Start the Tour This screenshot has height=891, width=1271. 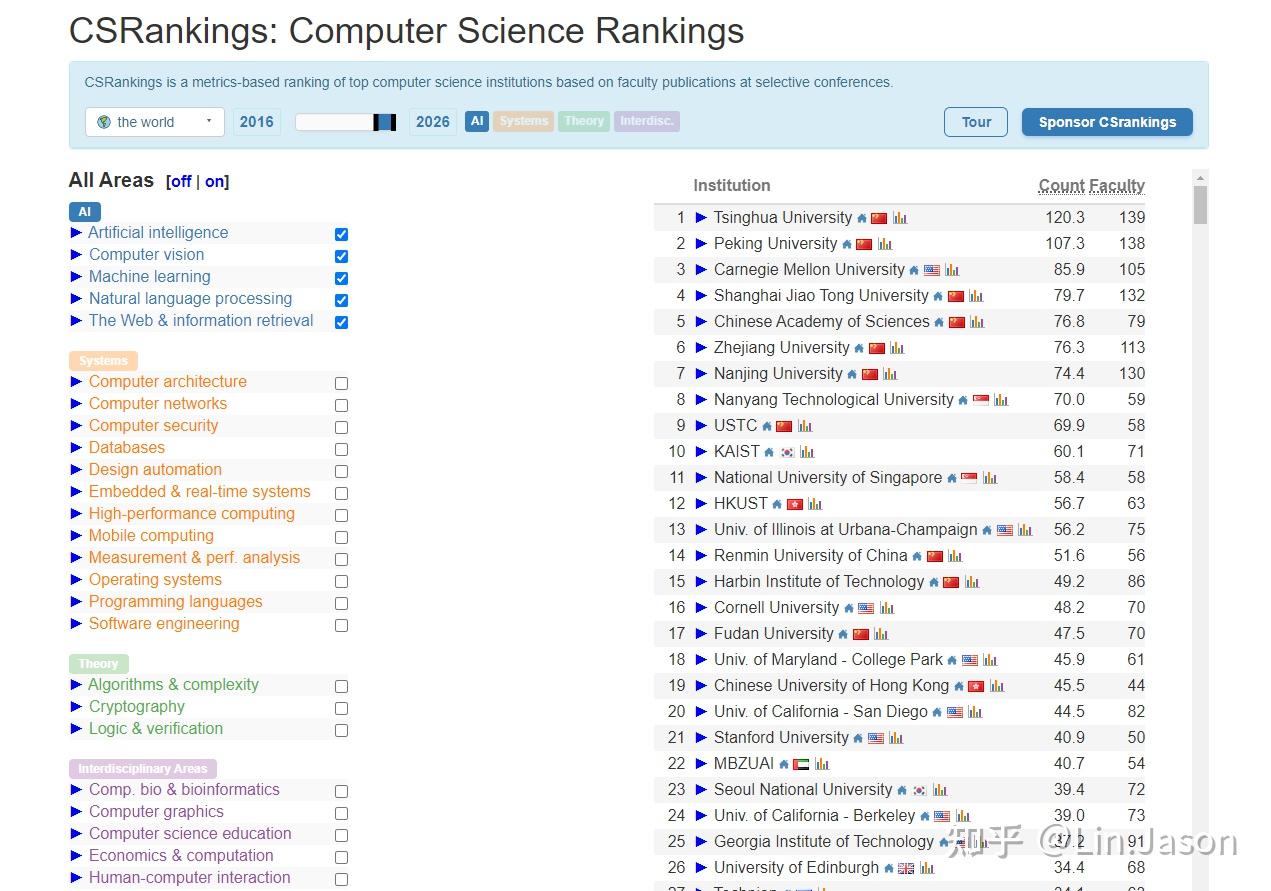tap(976, 122)
